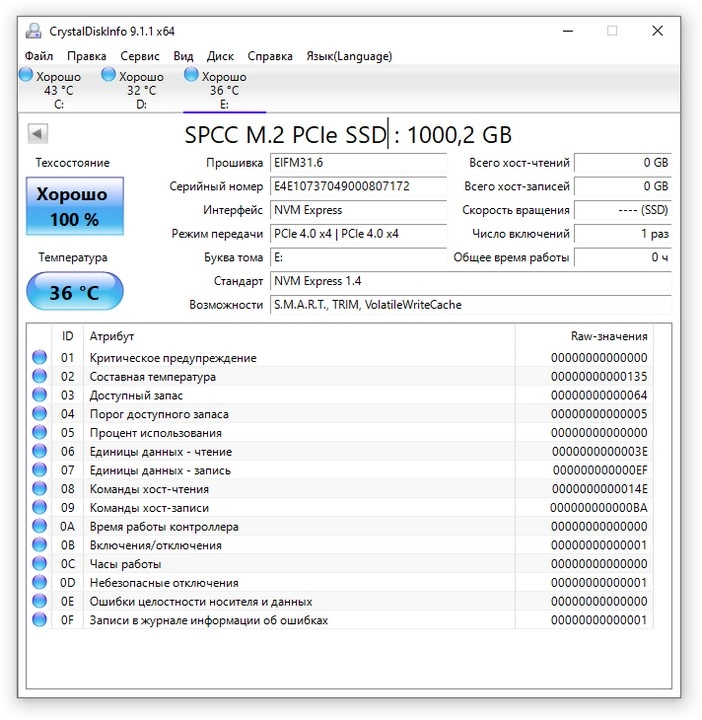
Task: Select the Команды хост-записи row text
Action: pos(149,508)
